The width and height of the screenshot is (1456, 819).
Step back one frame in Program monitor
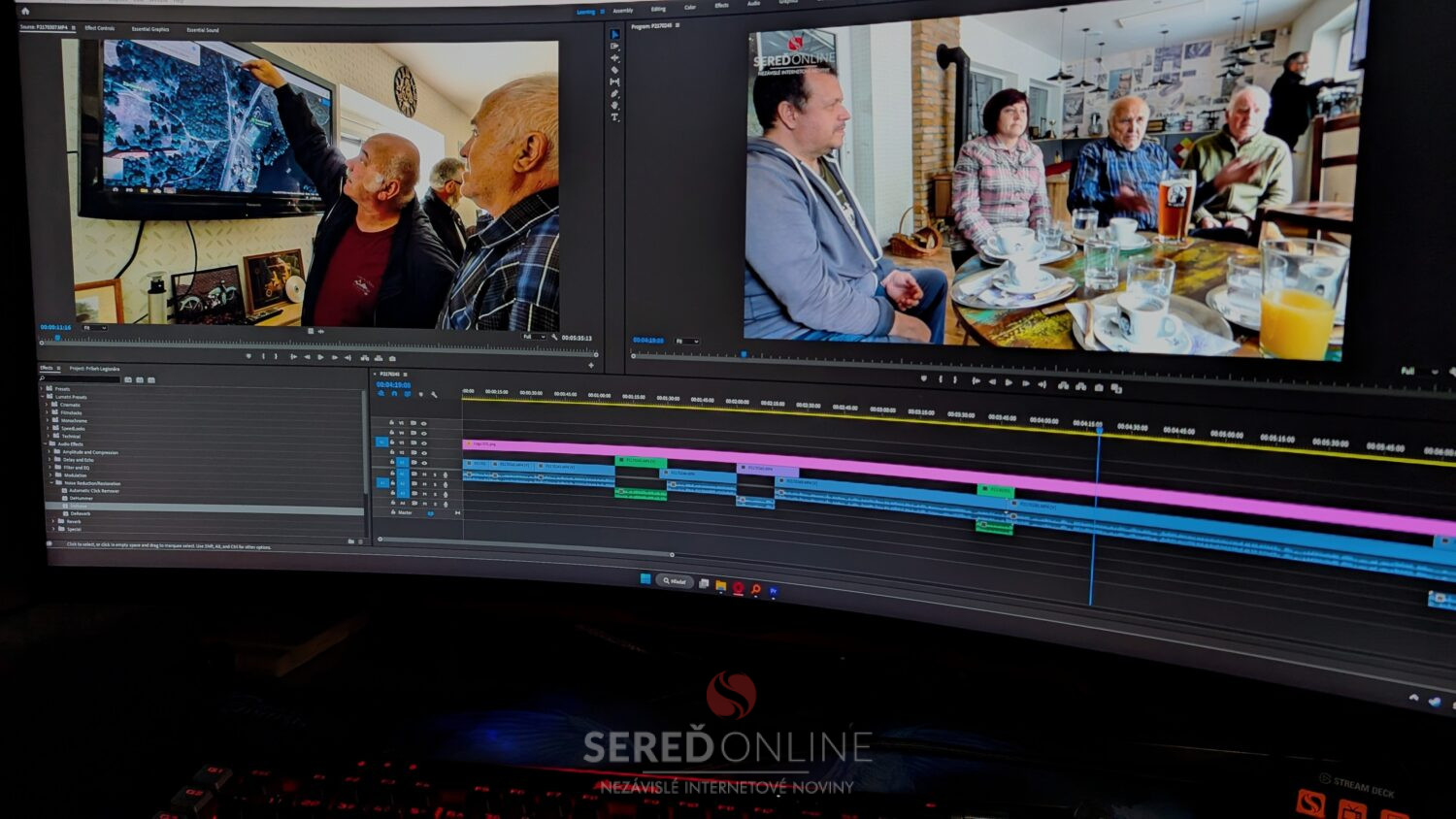[x=992, y=381]
